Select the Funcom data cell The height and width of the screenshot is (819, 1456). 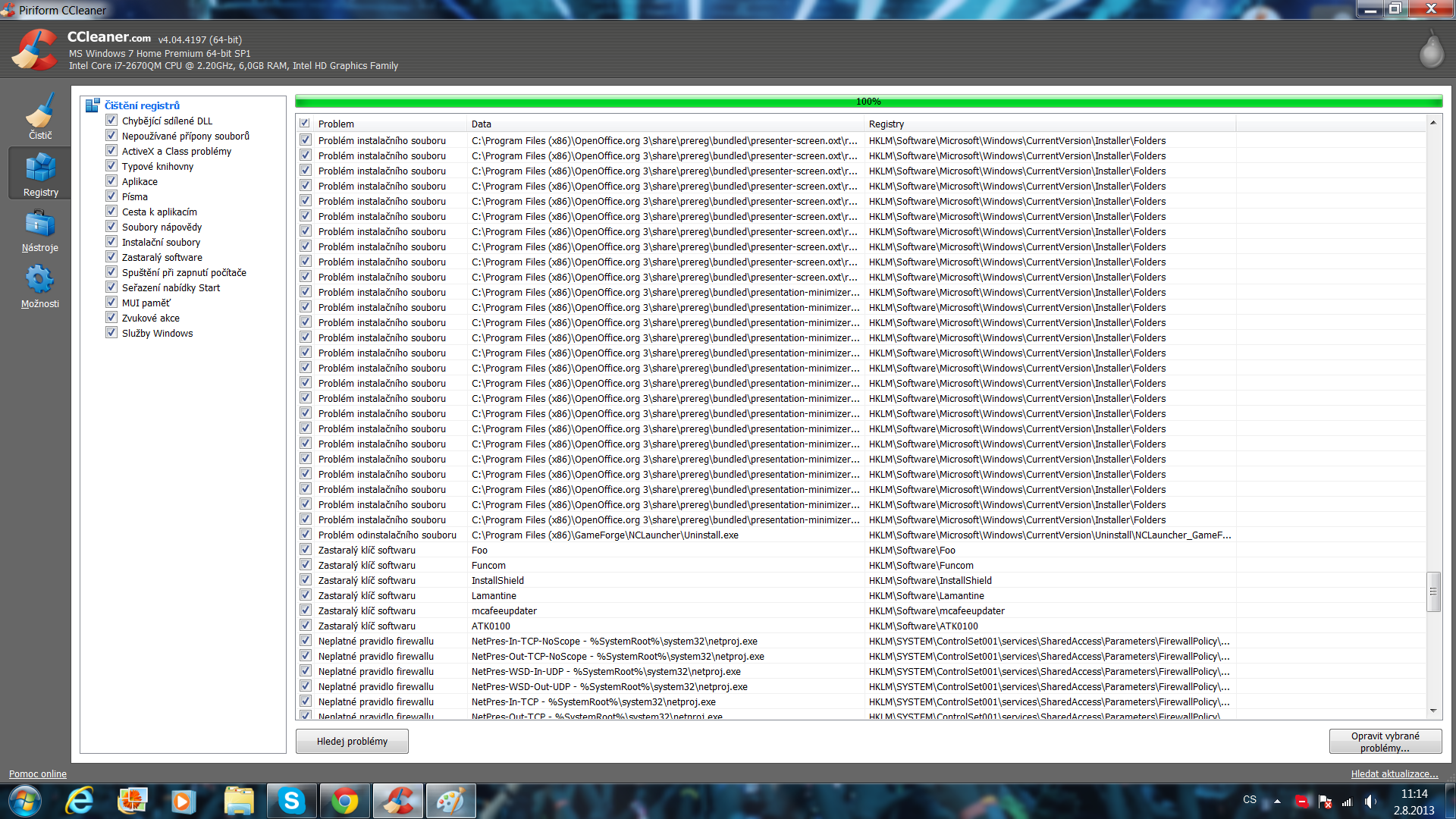coord(488,565)
